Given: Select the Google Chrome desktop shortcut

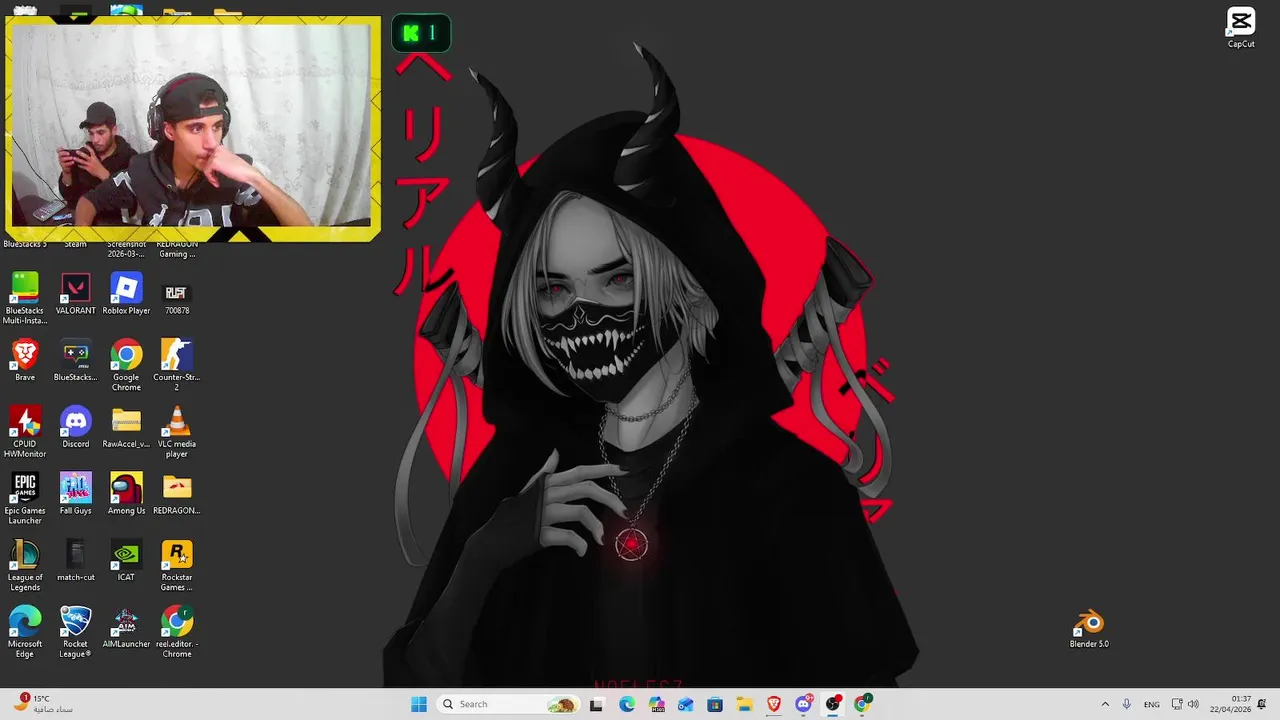Looking at the screenshot, I should click(126, 365).
